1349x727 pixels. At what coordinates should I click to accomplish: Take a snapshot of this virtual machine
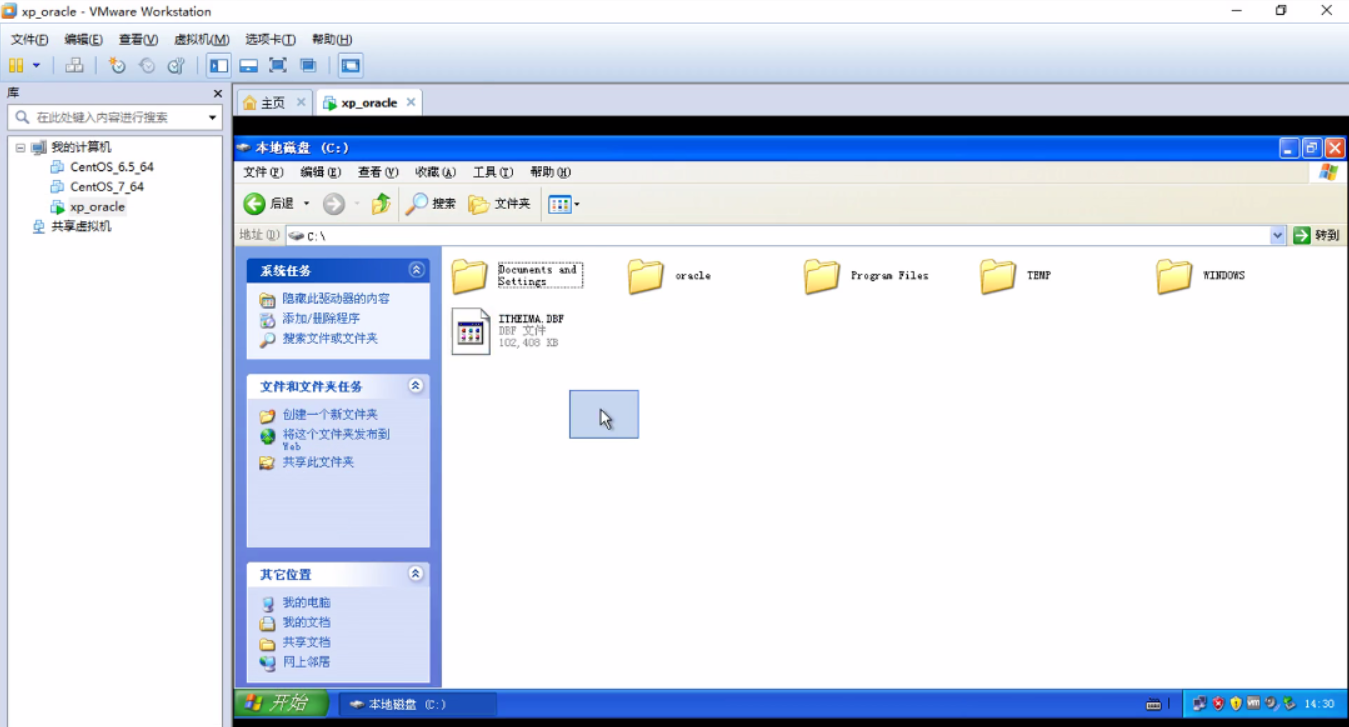pyautogui.click(x=117, y=66)
